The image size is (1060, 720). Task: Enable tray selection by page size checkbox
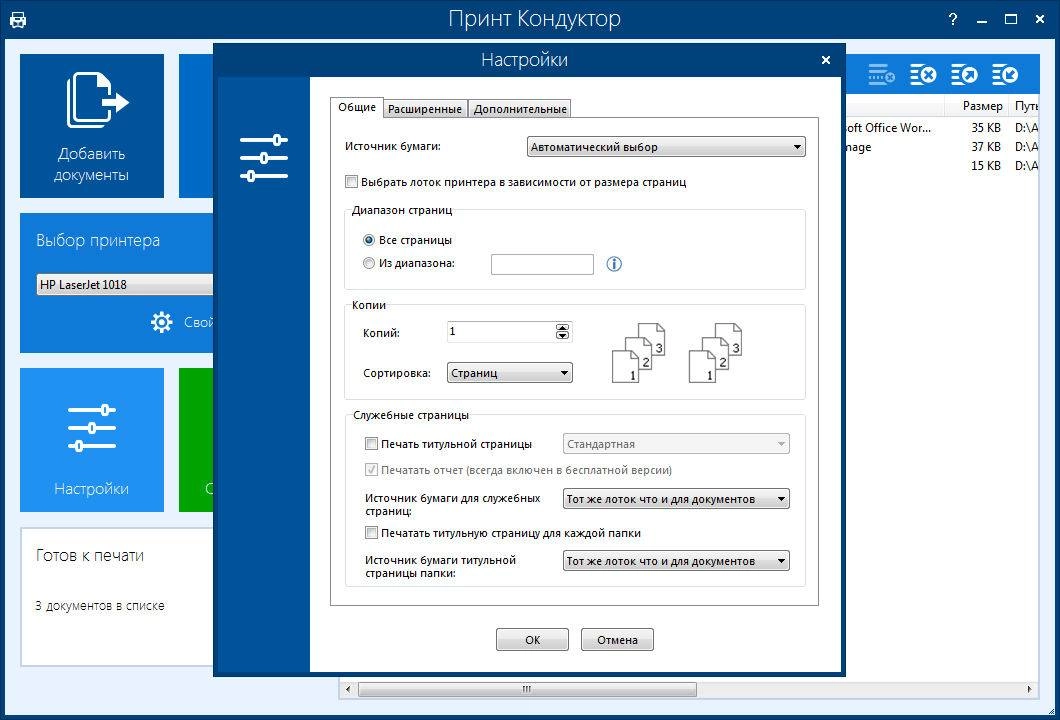click(352, 181)
